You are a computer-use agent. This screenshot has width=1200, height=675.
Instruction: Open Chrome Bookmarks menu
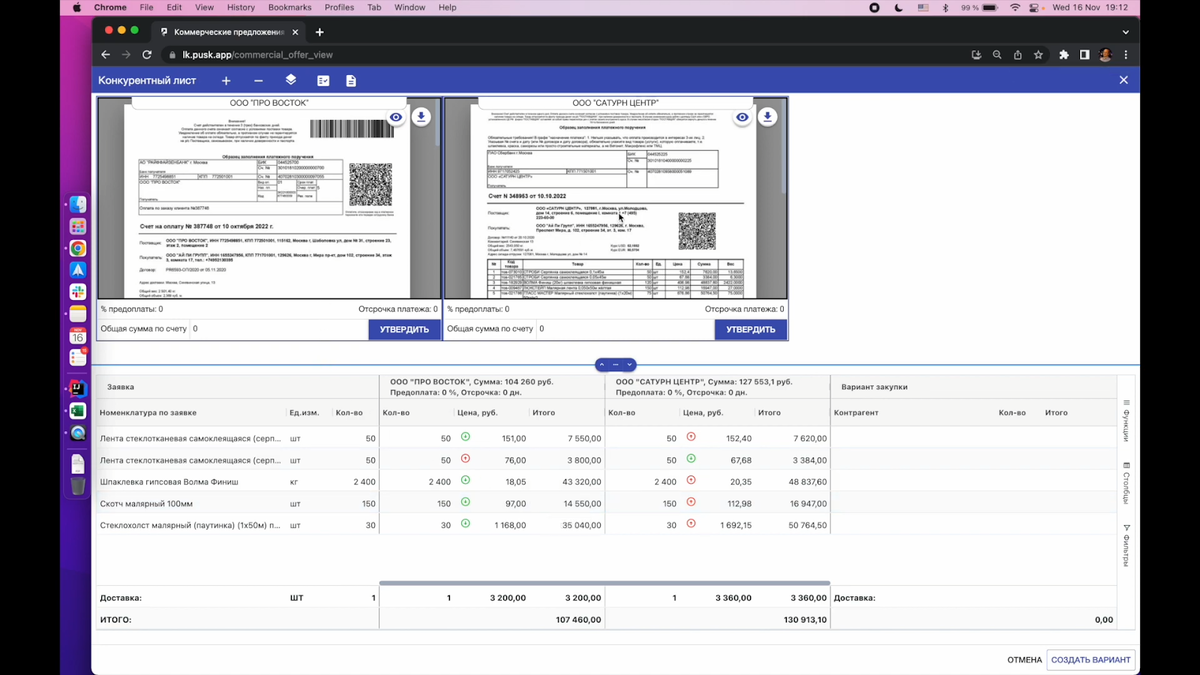click(x=289, y=7)
